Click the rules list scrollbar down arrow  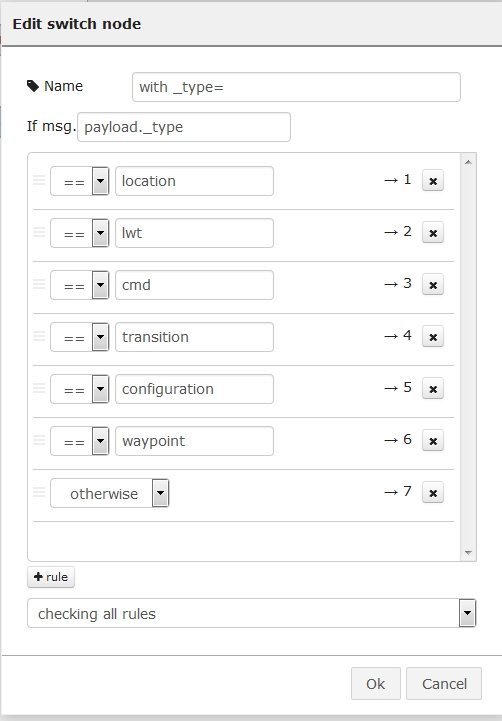point(468,552)
